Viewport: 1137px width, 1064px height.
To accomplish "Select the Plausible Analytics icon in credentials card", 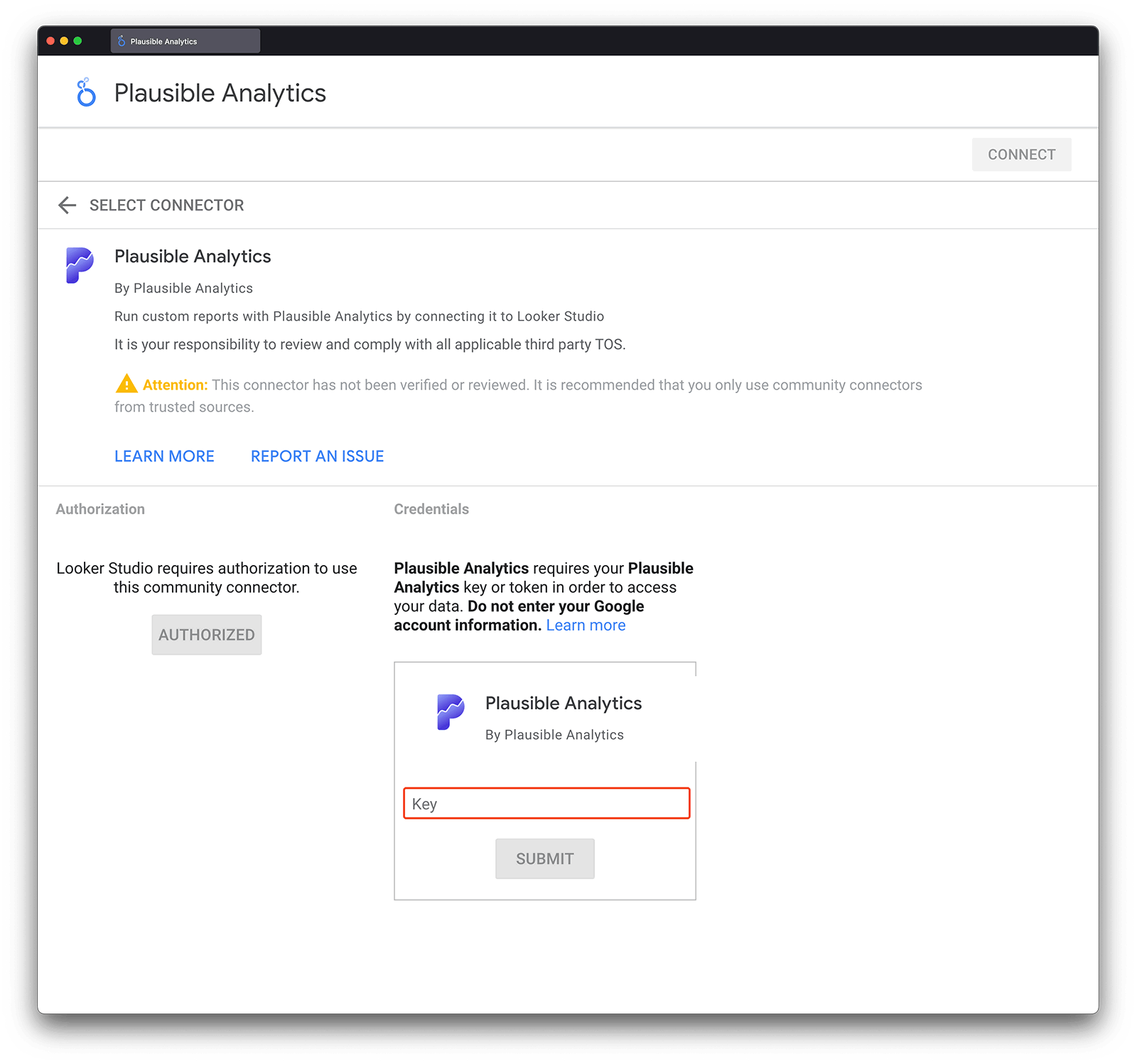I will pyautogui.click(x=451, y=713).
